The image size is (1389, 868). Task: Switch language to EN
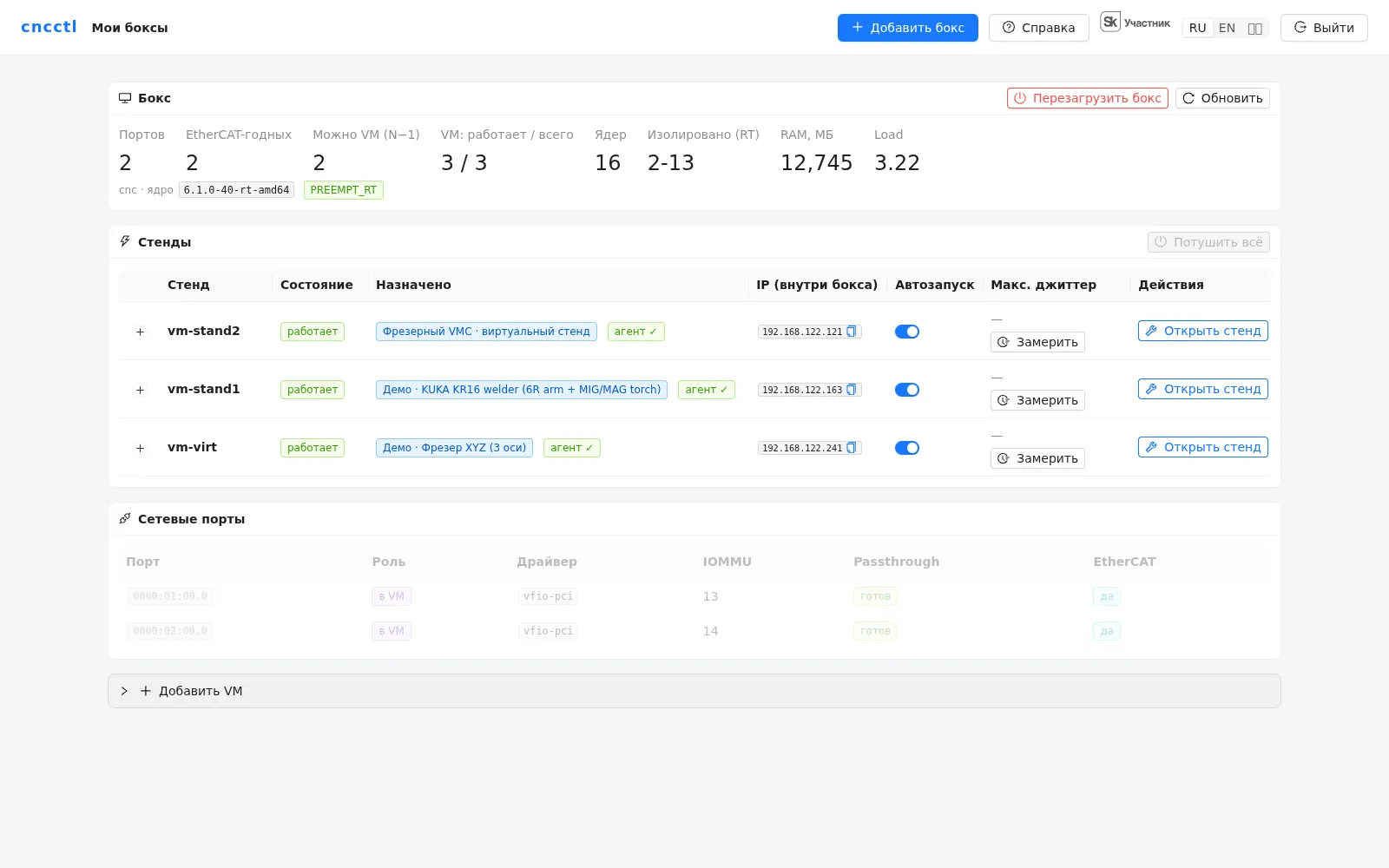click(1227, 28)
